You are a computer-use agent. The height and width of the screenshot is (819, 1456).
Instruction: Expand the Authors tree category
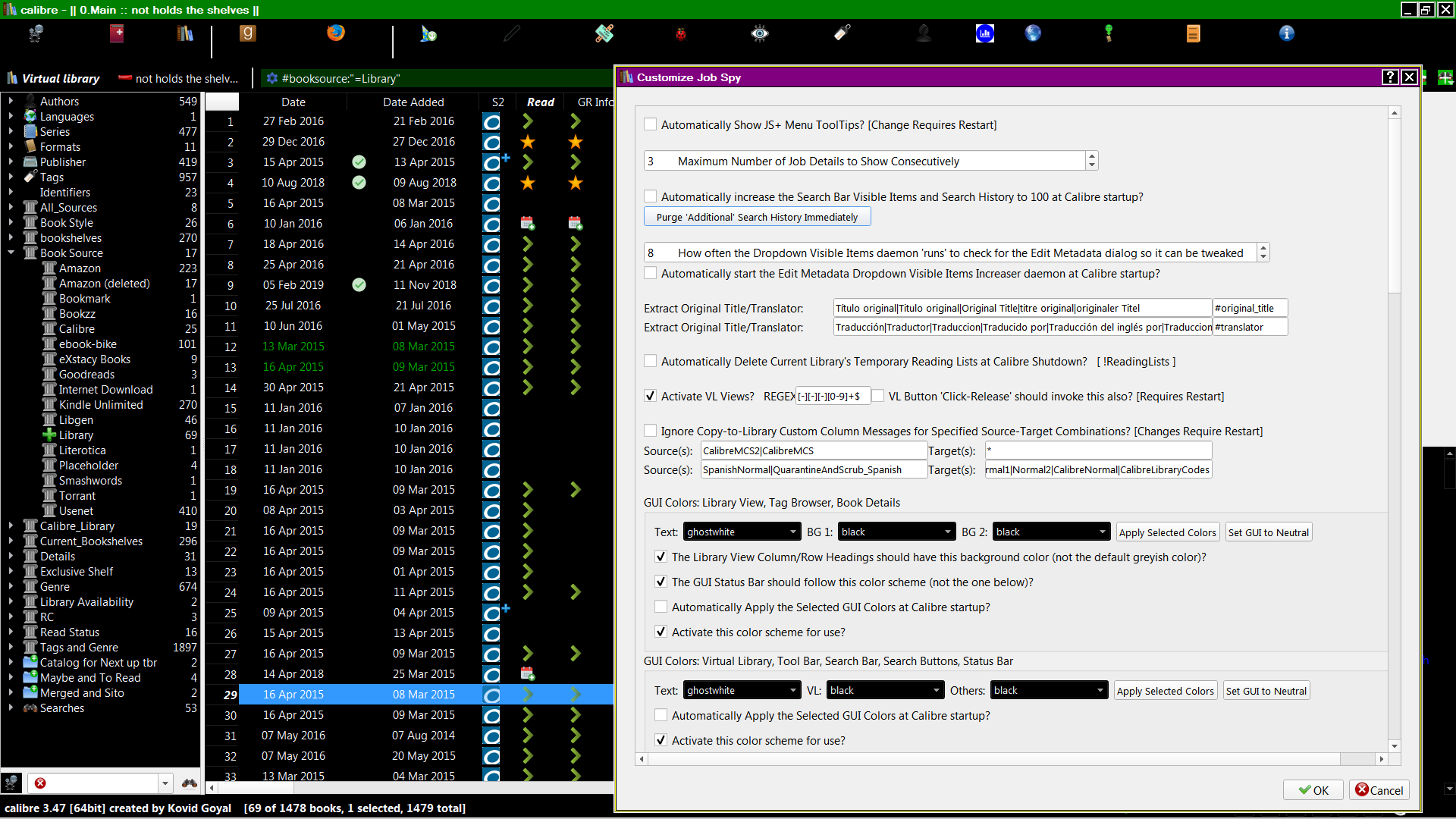tap(11, 101)
